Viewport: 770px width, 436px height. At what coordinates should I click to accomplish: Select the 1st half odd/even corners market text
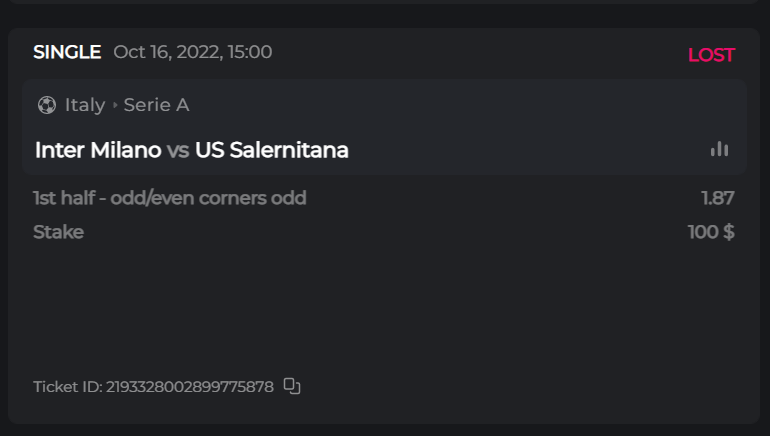(170, 198)
